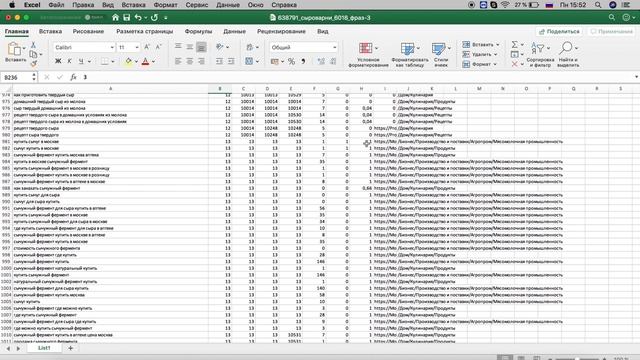Screen dimensions: 640x360
Task: Insert function with fx button
Action: (x=73, y=77)
